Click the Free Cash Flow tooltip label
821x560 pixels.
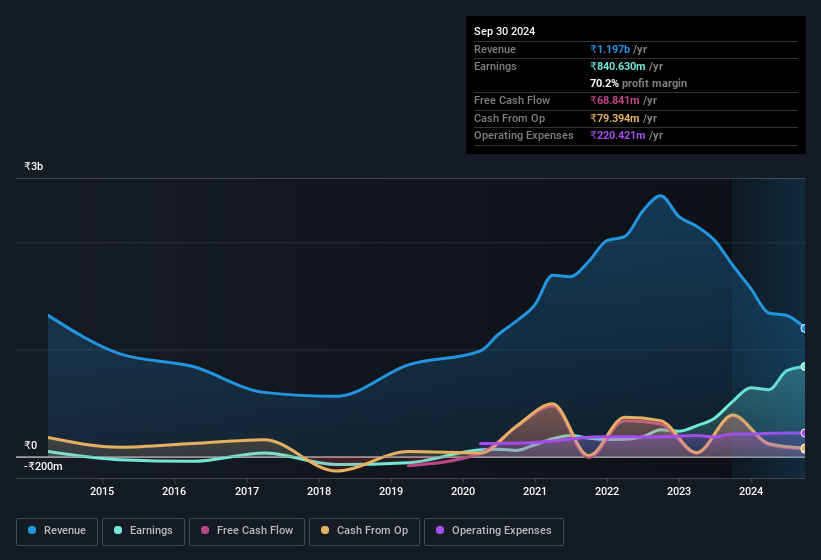512,100
